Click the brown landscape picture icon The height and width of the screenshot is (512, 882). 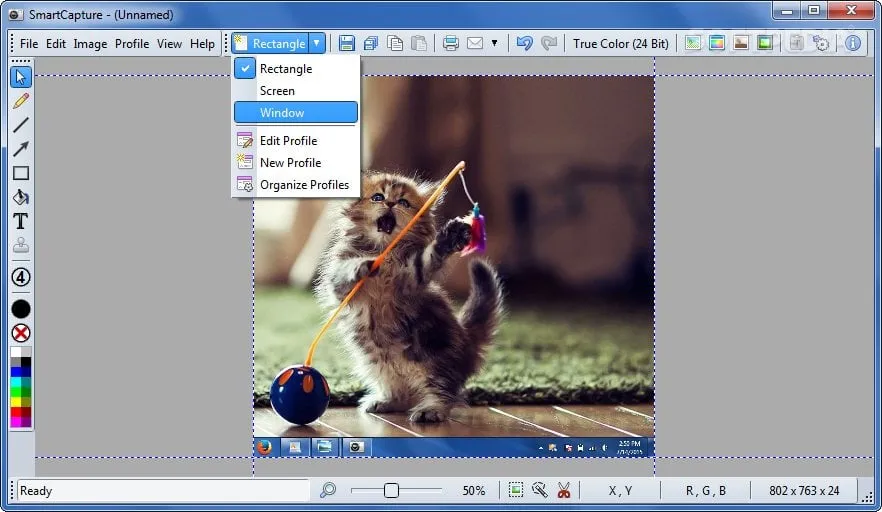(741, 43)
